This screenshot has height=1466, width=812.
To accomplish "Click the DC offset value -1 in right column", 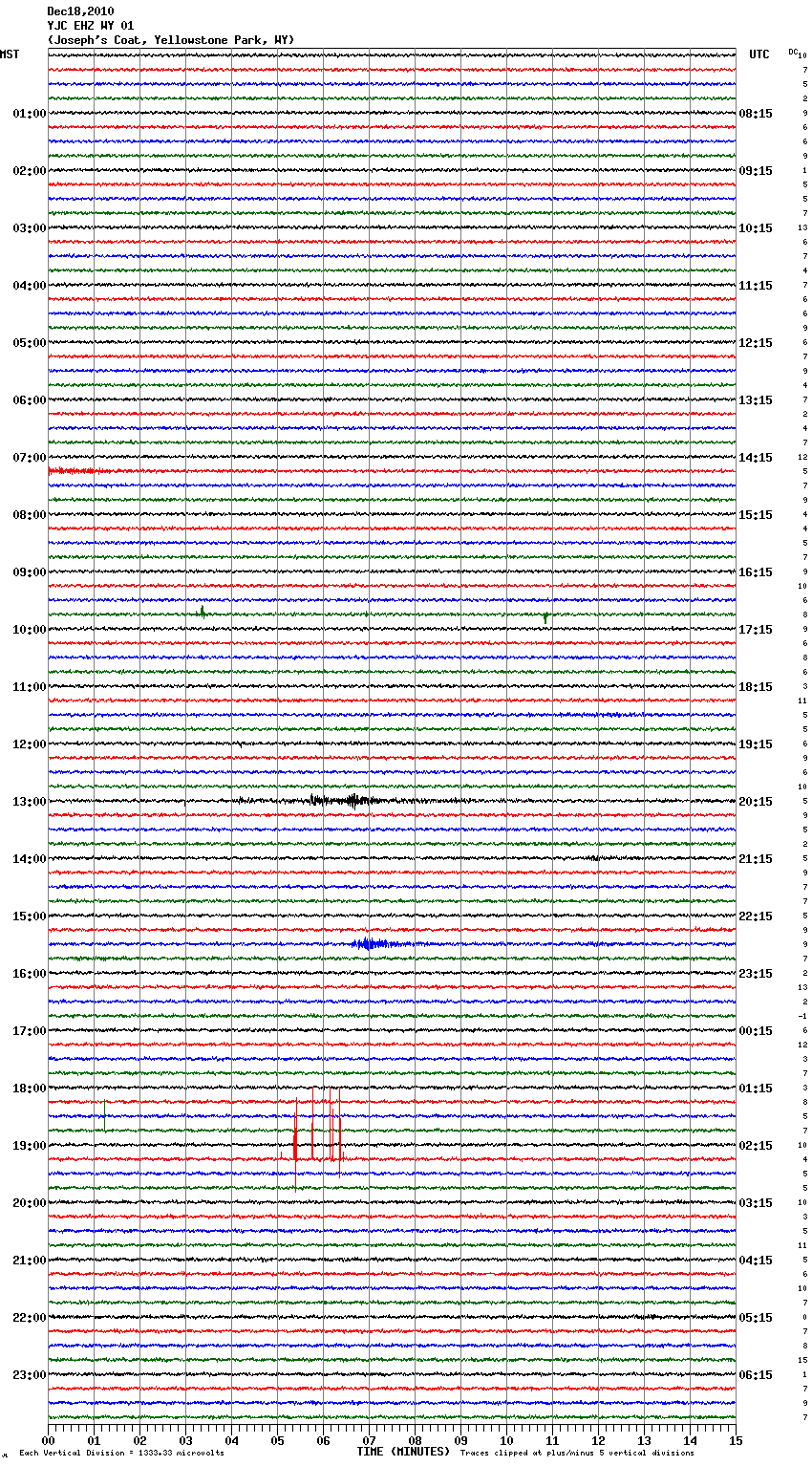I will click(x=802, y=1017).
